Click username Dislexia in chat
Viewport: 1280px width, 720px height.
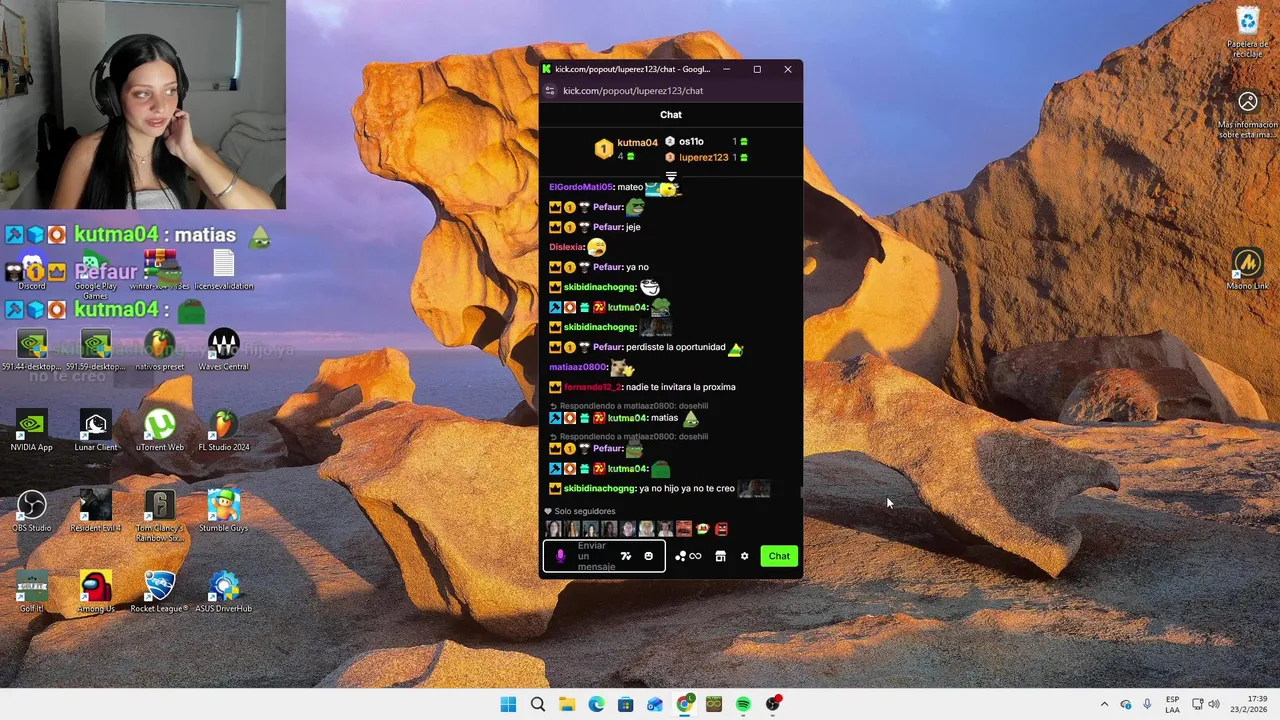tap(566, 247)
